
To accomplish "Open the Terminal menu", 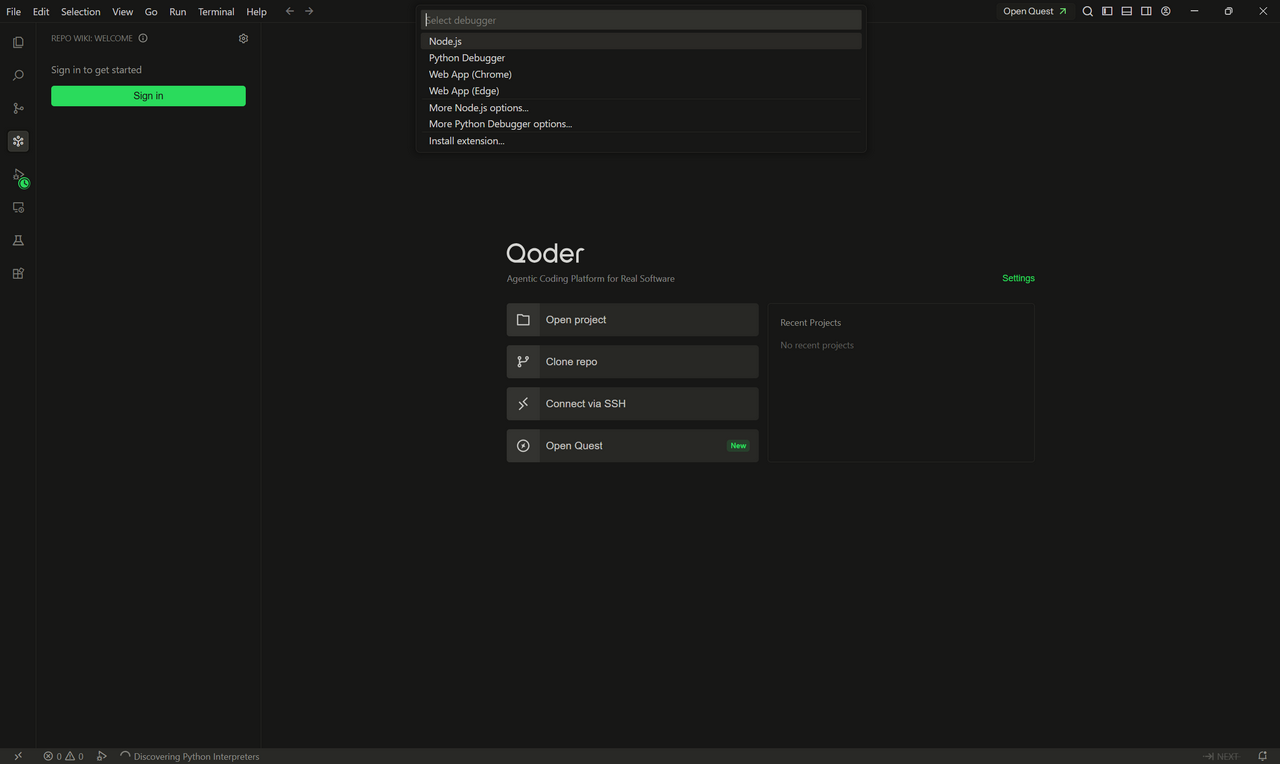I will [216, 11].
